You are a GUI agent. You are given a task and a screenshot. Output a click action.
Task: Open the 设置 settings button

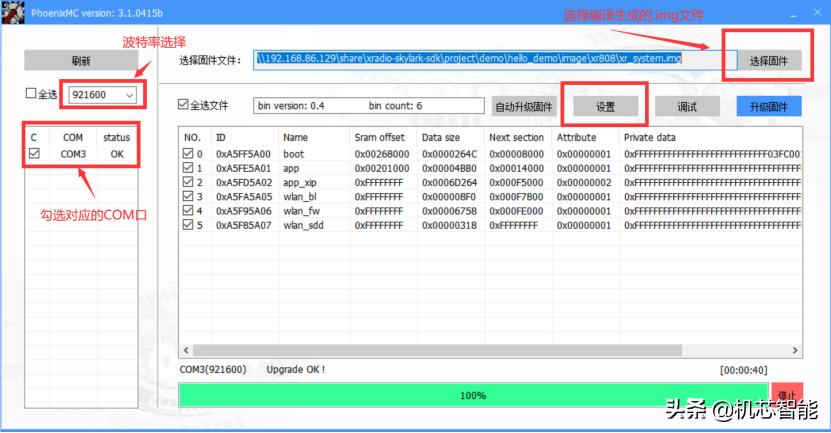tap(605, 107)
